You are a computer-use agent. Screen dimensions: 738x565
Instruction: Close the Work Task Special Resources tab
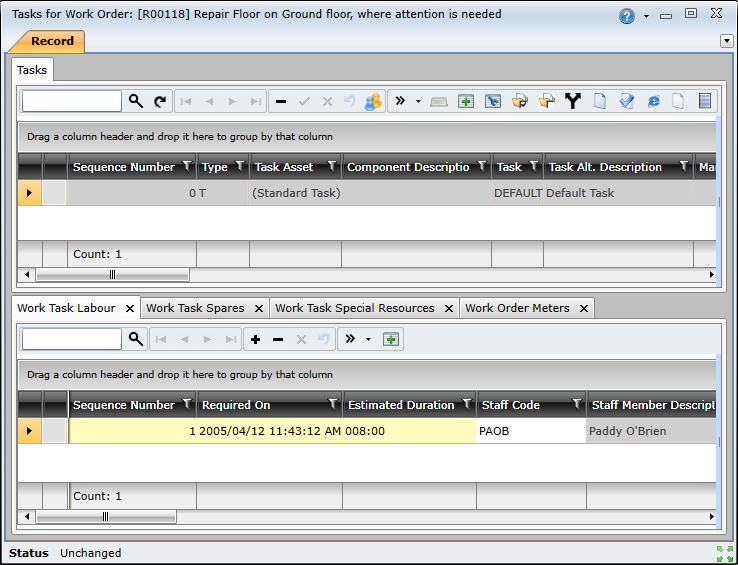(449, 309)
